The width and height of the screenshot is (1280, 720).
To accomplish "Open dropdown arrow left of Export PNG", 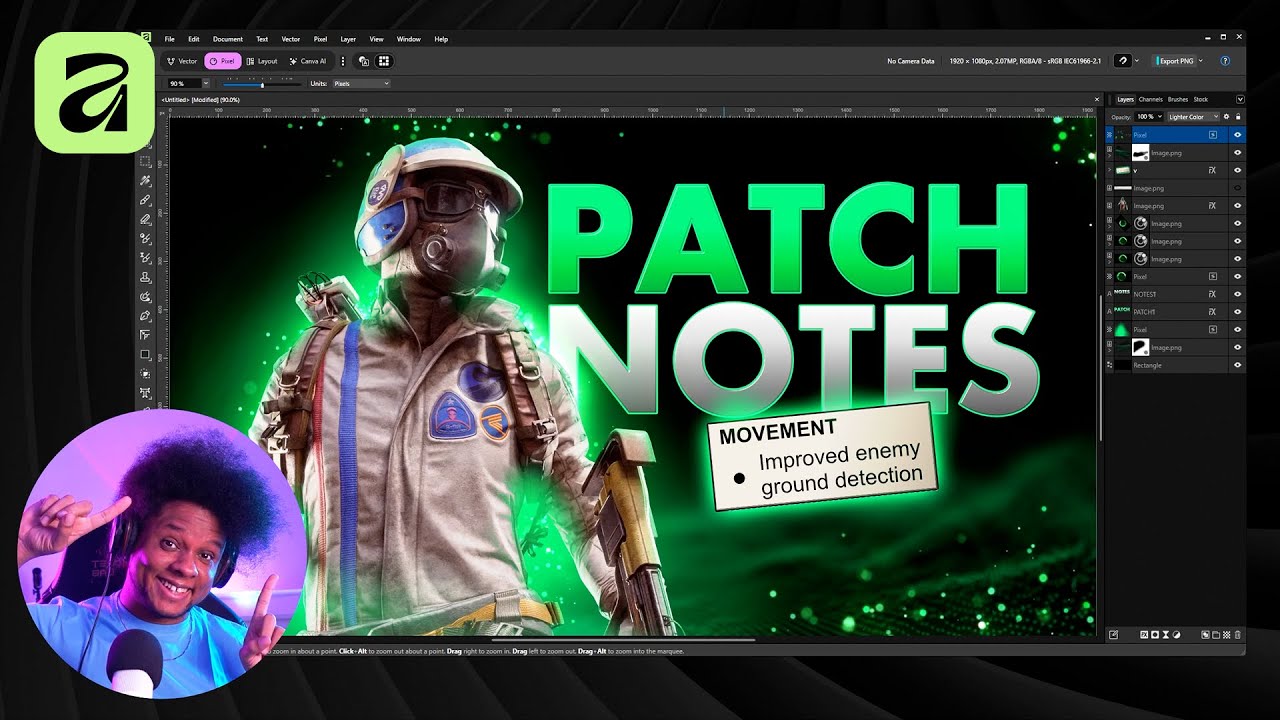I will (x=1137, y=61).
